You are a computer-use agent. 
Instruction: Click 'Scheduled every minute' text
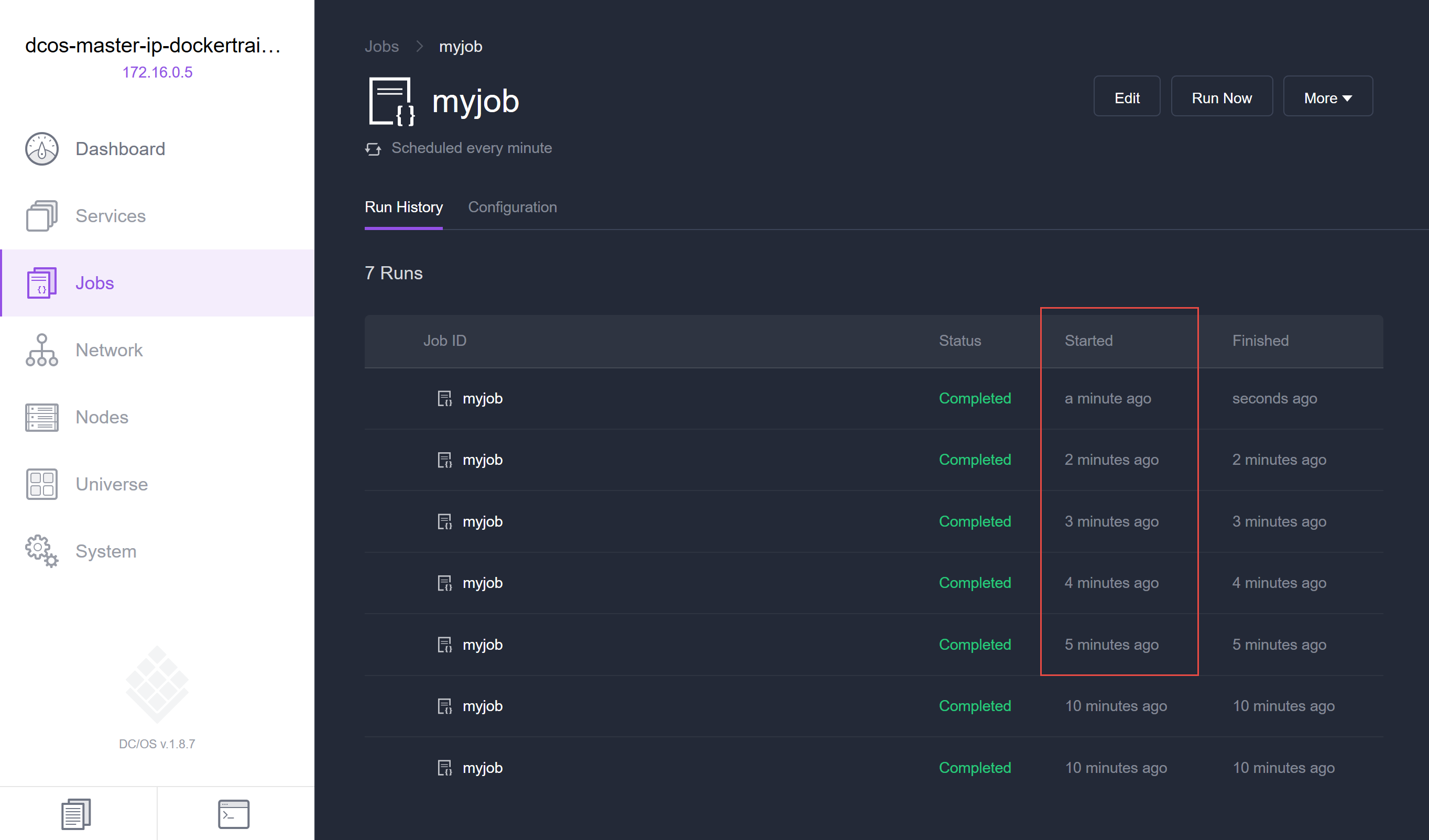[472, 148]
